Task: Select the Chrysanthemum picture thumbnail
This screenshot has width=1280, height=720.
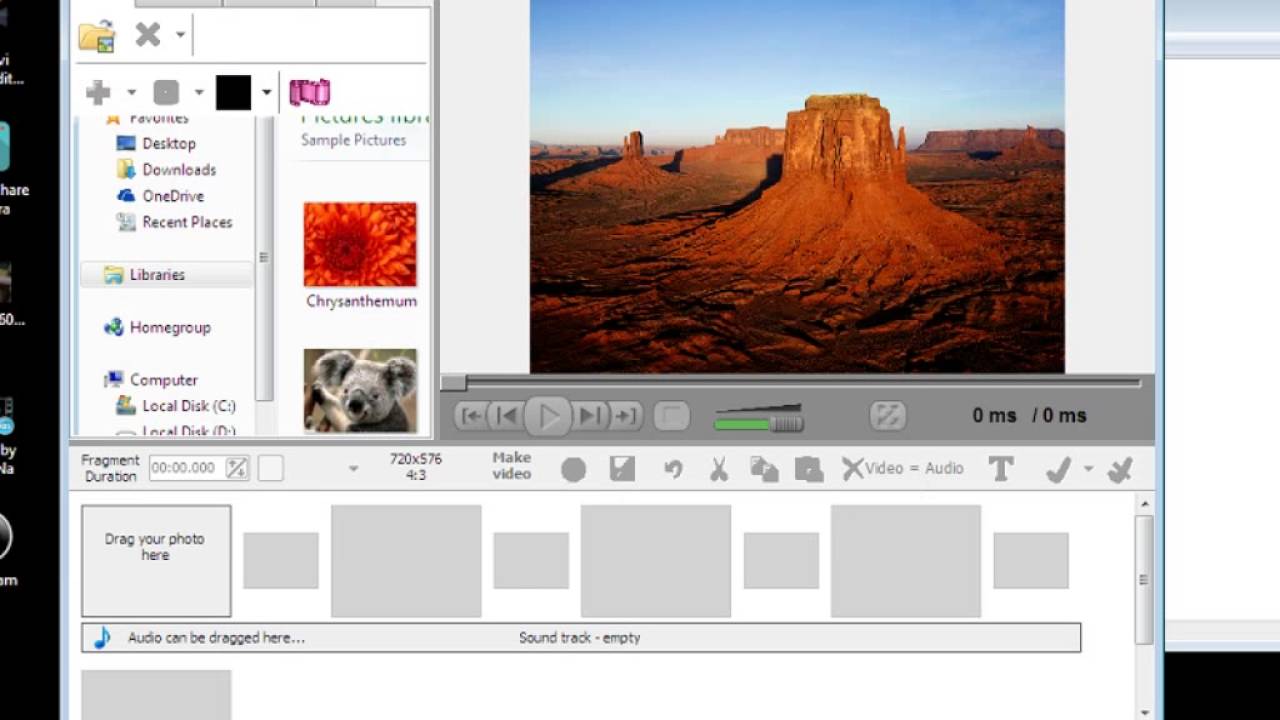Action: 360,244
